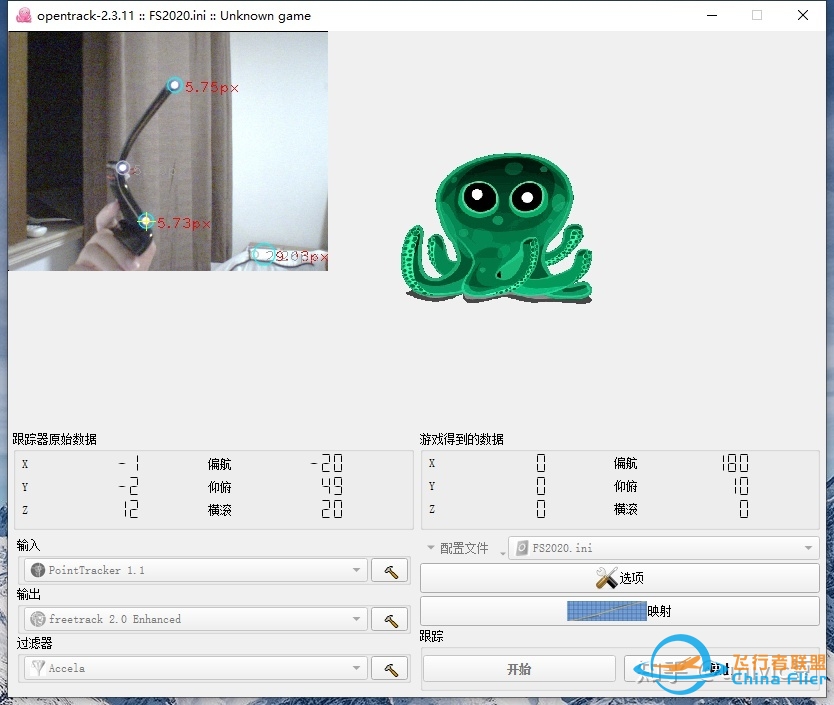
Task: Click the freetrack icon in output selector
Action: pos(38,619)
